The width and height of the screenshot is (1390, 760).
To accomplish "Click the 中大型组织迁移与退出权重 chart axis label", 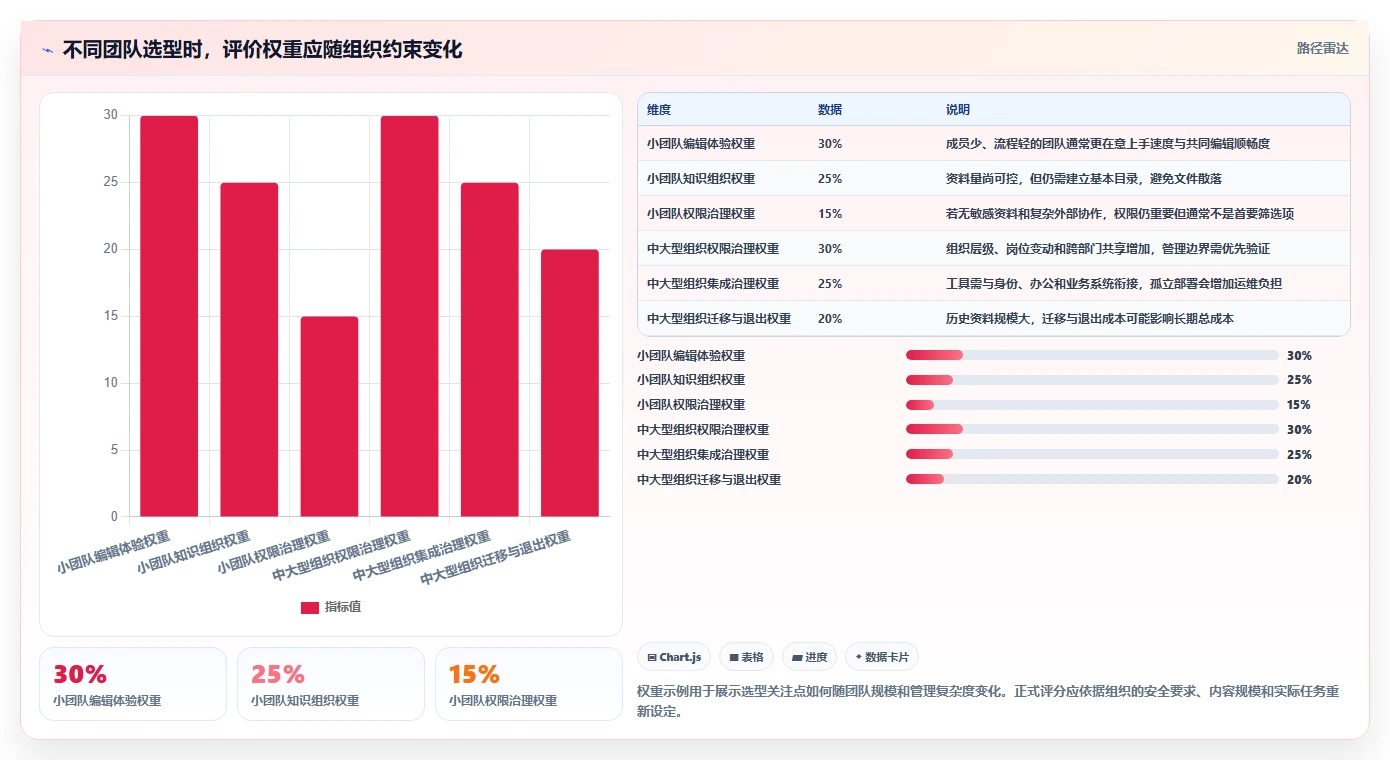I will (x=495, y=559).
